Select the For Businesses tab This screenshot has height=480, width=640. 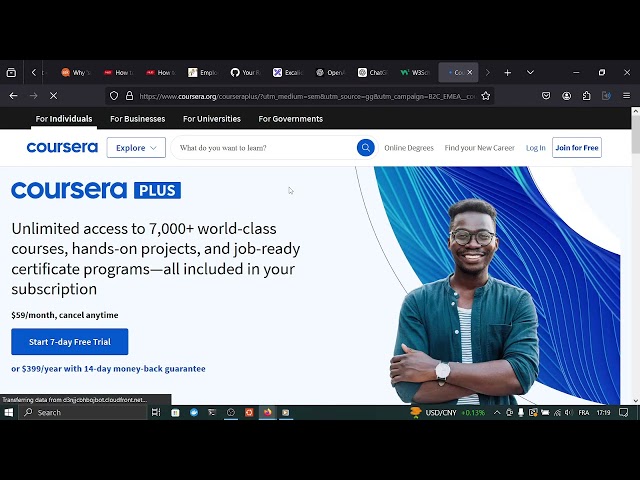click(138, 119)
